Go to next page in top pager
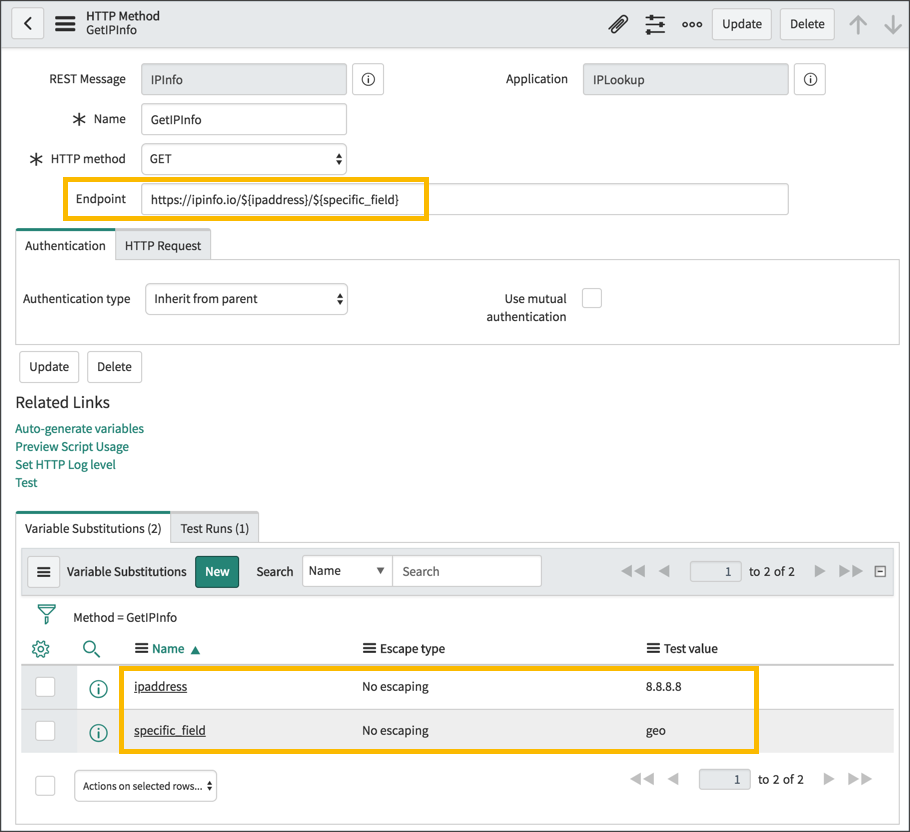The height and width of the screenshot is (832, 910). click(819, 571)
